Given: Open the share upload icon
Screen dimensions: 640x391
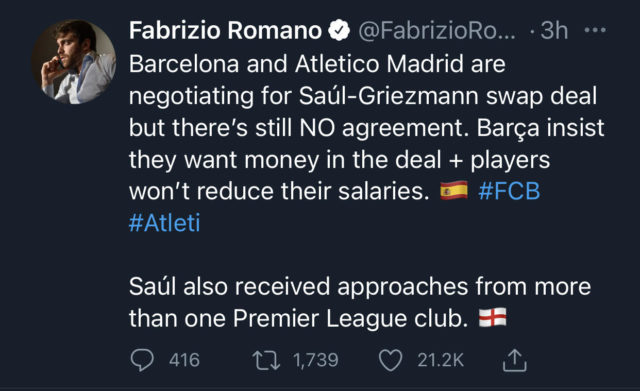Looking at the screenshot, I should [514, 360].
